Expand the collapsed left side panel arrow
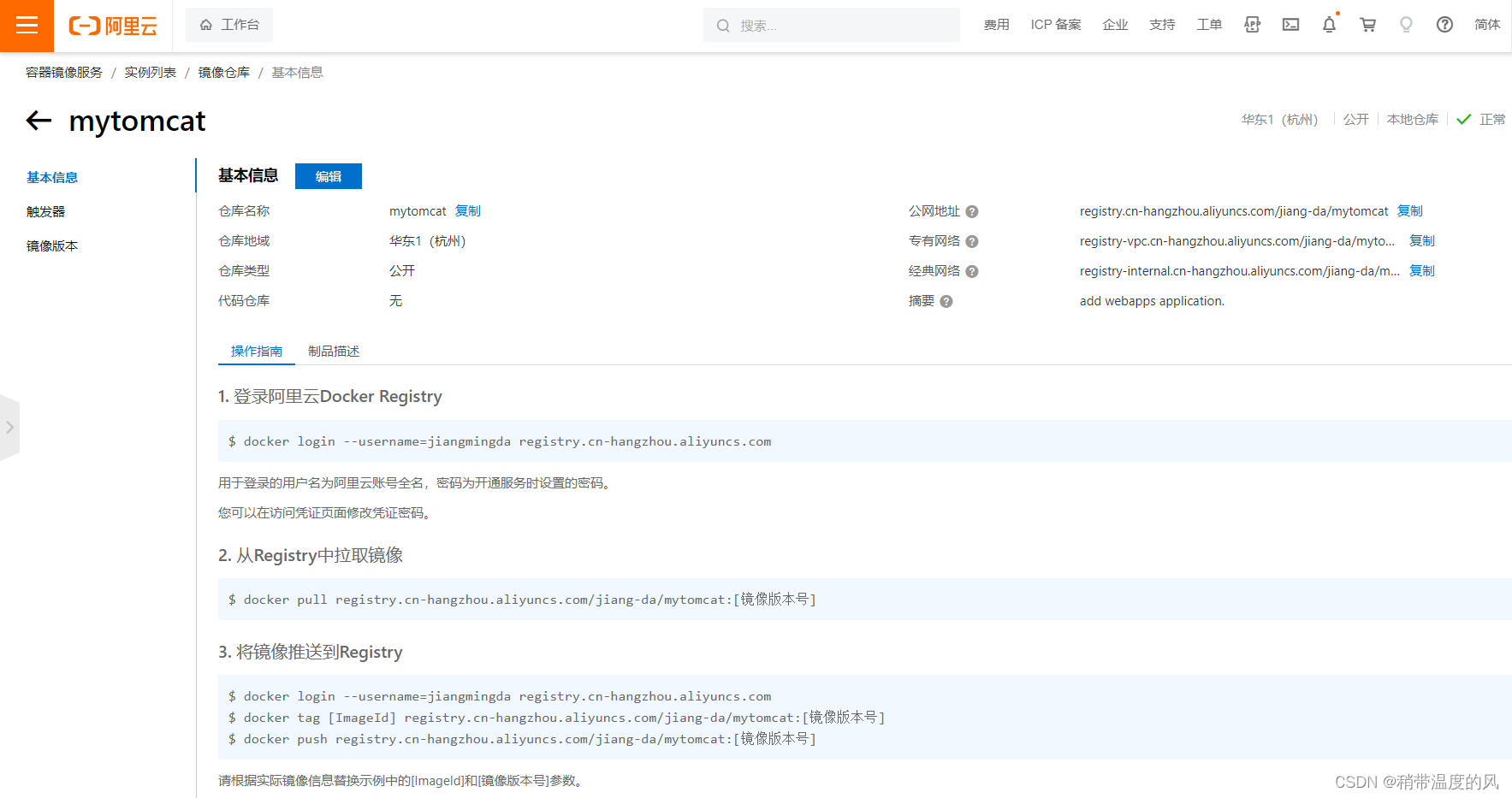The height and width of the screenshot is (798, 1512). [x=9, y=428]
